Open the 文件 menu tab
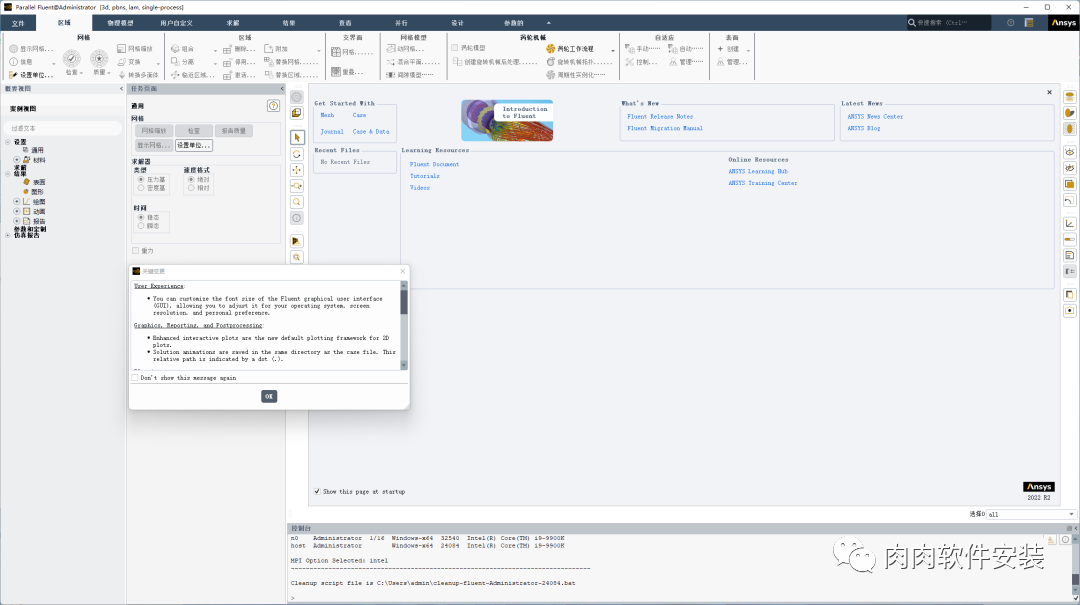 pyautogui.click(x=18, y=23)
